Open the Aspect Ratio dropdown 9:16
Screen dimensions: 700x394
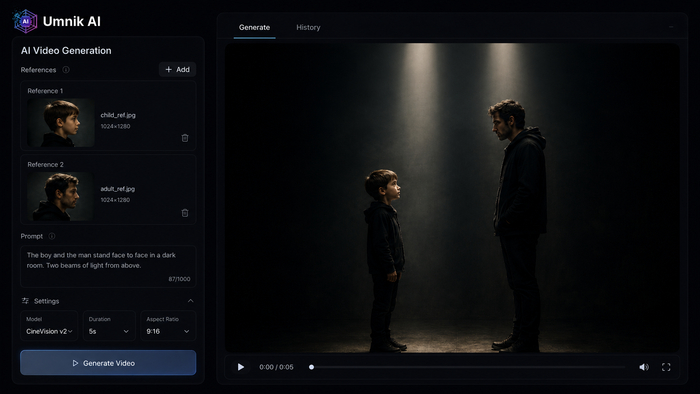168,326
